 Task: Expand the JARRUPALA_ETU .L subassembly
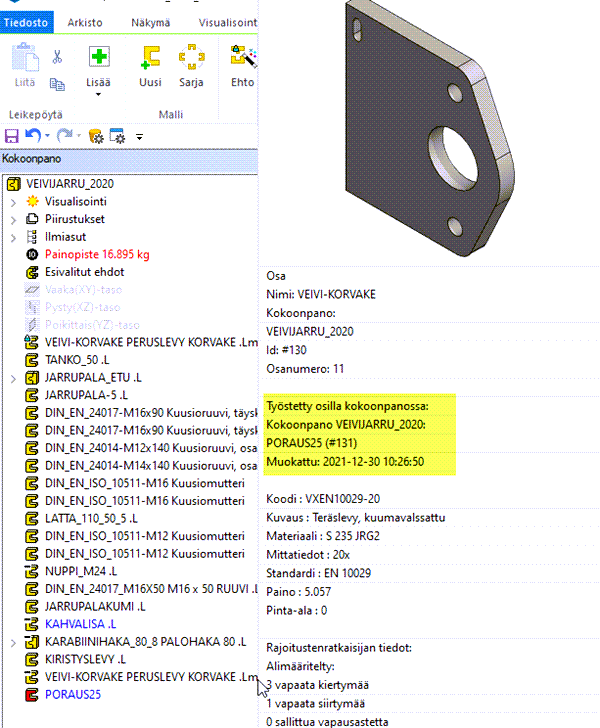(12, 379)
